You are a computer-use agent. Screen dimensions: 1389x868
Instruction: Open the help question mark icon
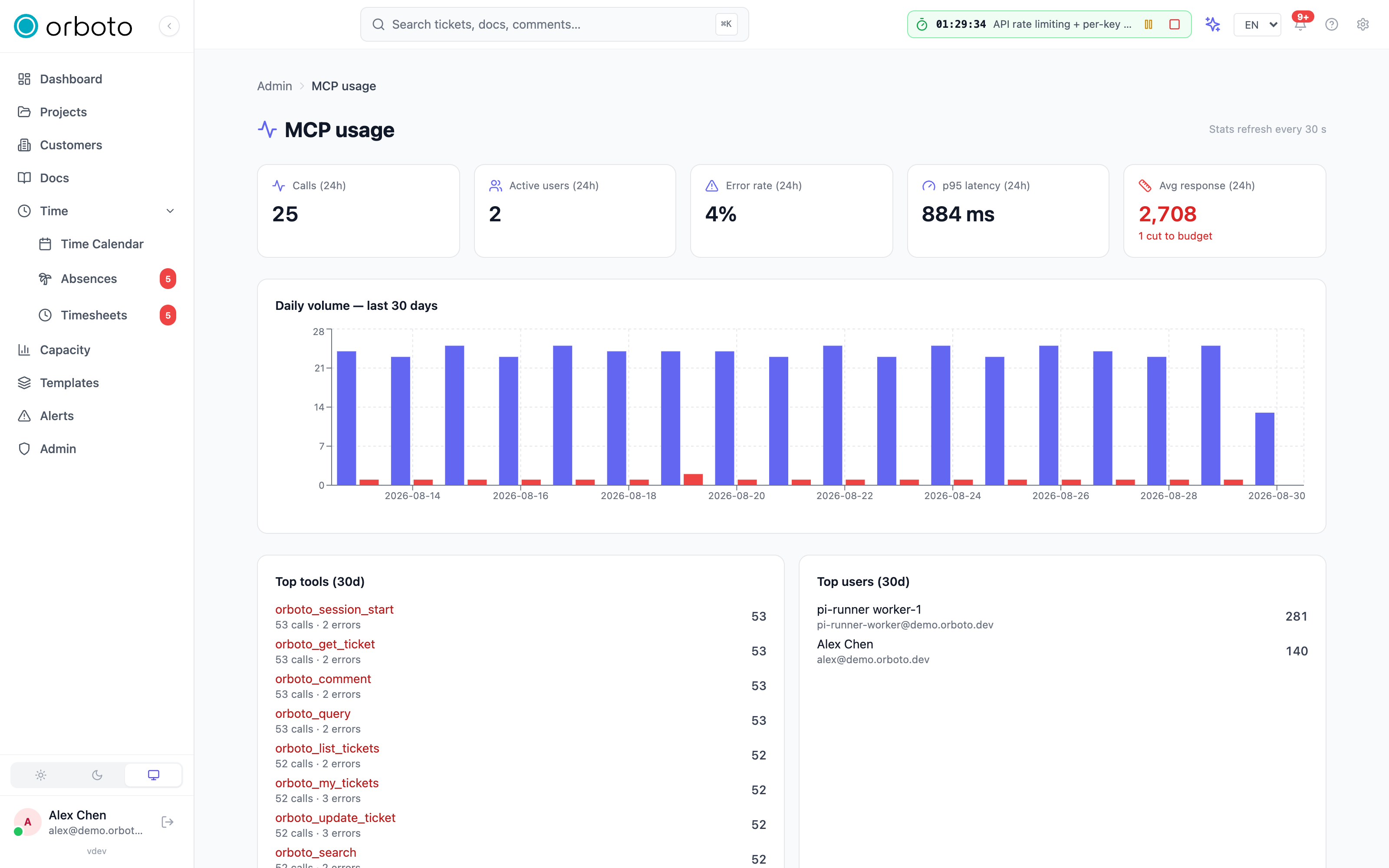pyautogui.click(x=1332, y=24)
